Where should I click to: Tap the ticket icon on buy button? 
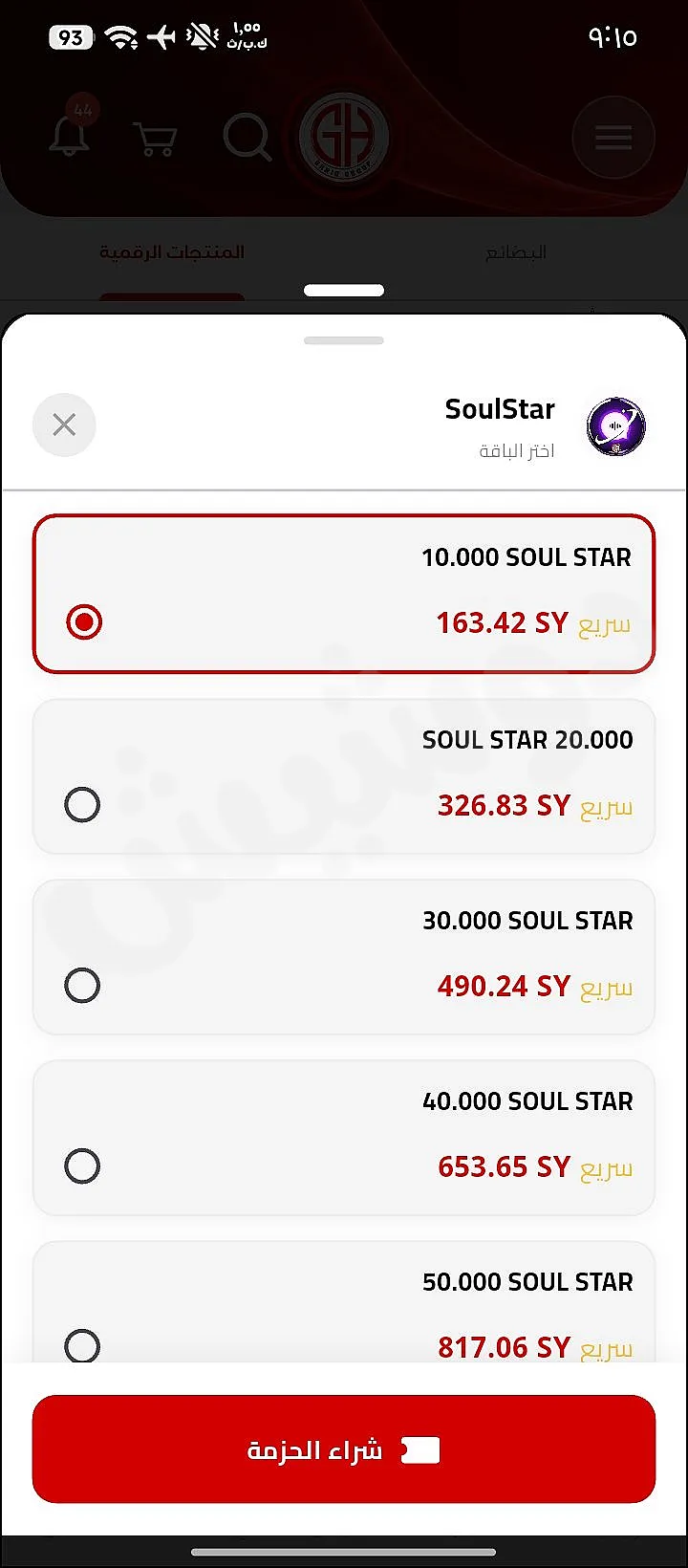(420, 1450)
